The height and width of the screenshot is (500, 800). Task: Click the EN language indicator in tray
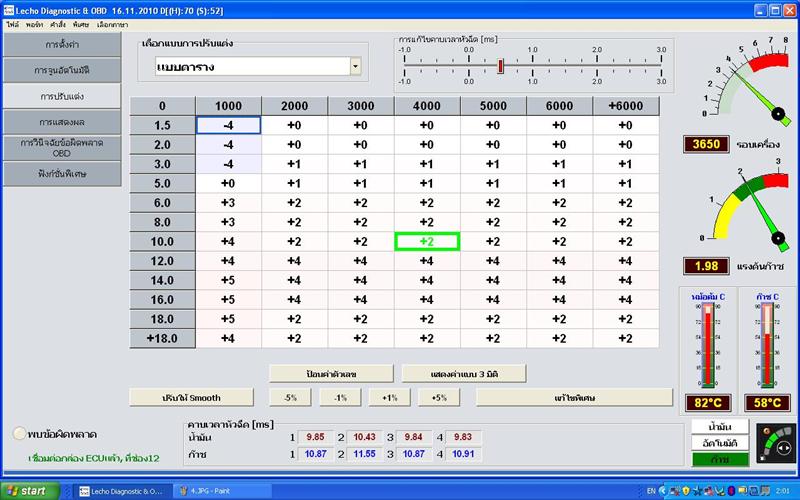click(651, 491)
